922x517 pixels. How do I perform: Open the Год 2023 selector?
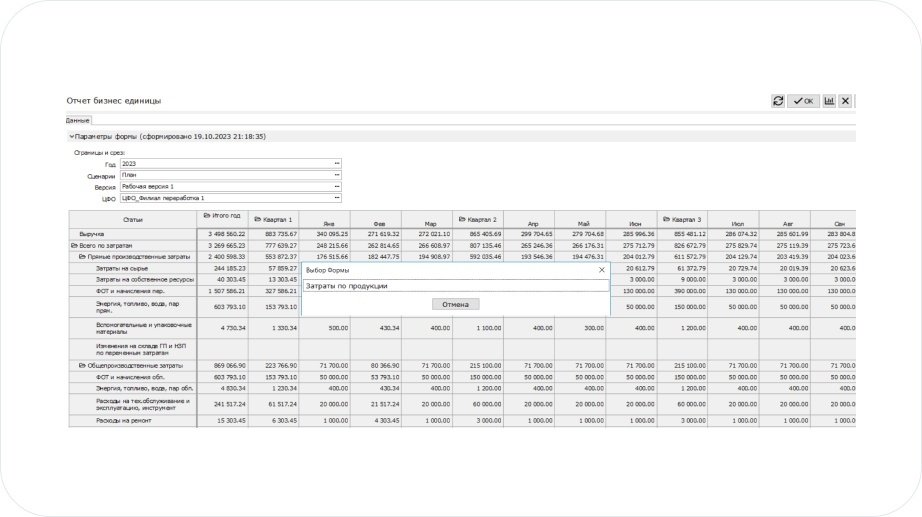point(337,163)
